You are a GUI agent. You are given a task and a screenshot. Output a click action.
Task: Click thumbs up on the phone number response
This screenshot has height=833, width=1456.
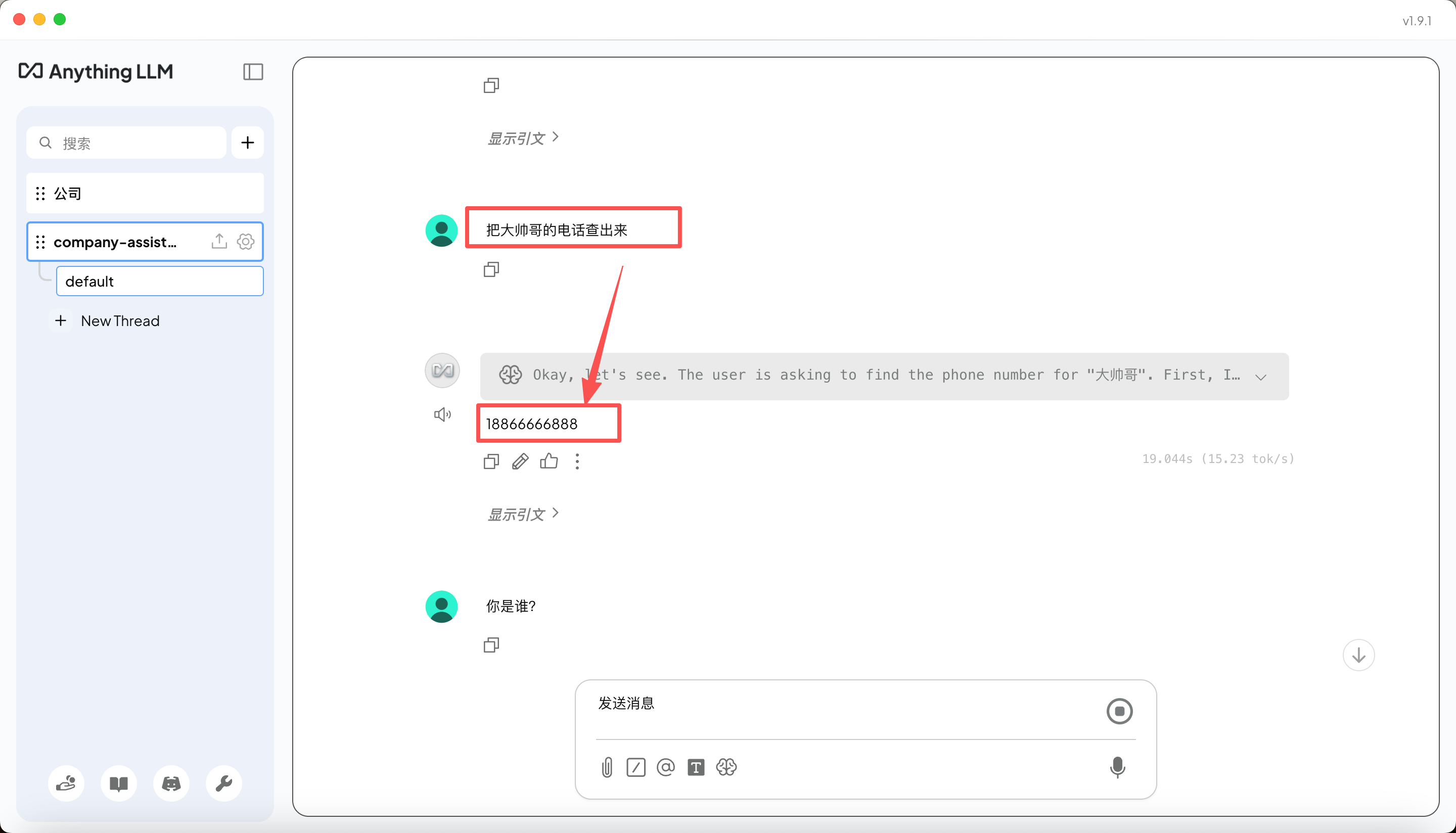pyautogui.click(x=549, y=461)
